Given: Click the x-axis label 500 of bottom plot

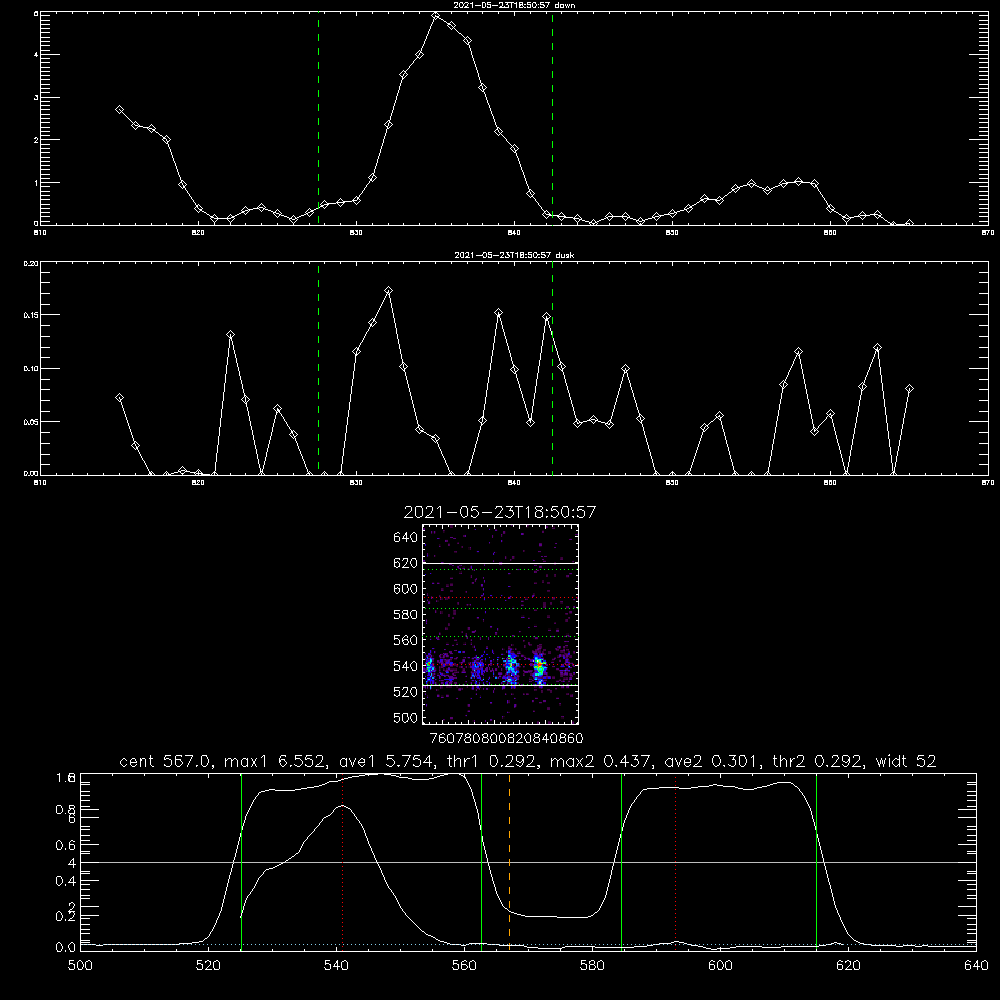Looking at the screenshot, I should pos(80,966).
